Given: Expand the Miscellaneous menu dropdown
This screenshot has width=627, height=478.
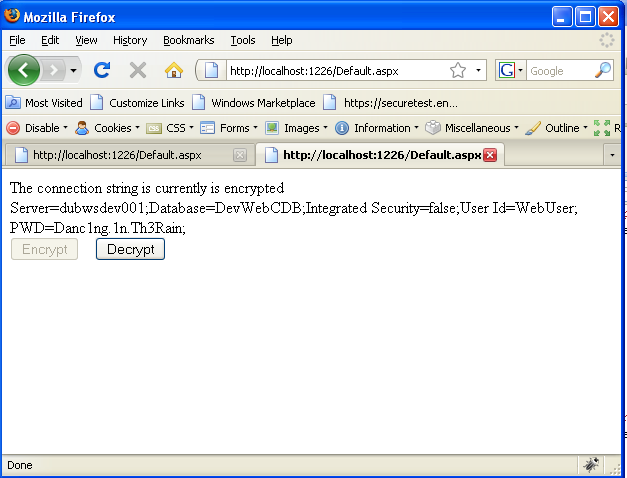Looking at the screenshot, I should pos(516,128).
